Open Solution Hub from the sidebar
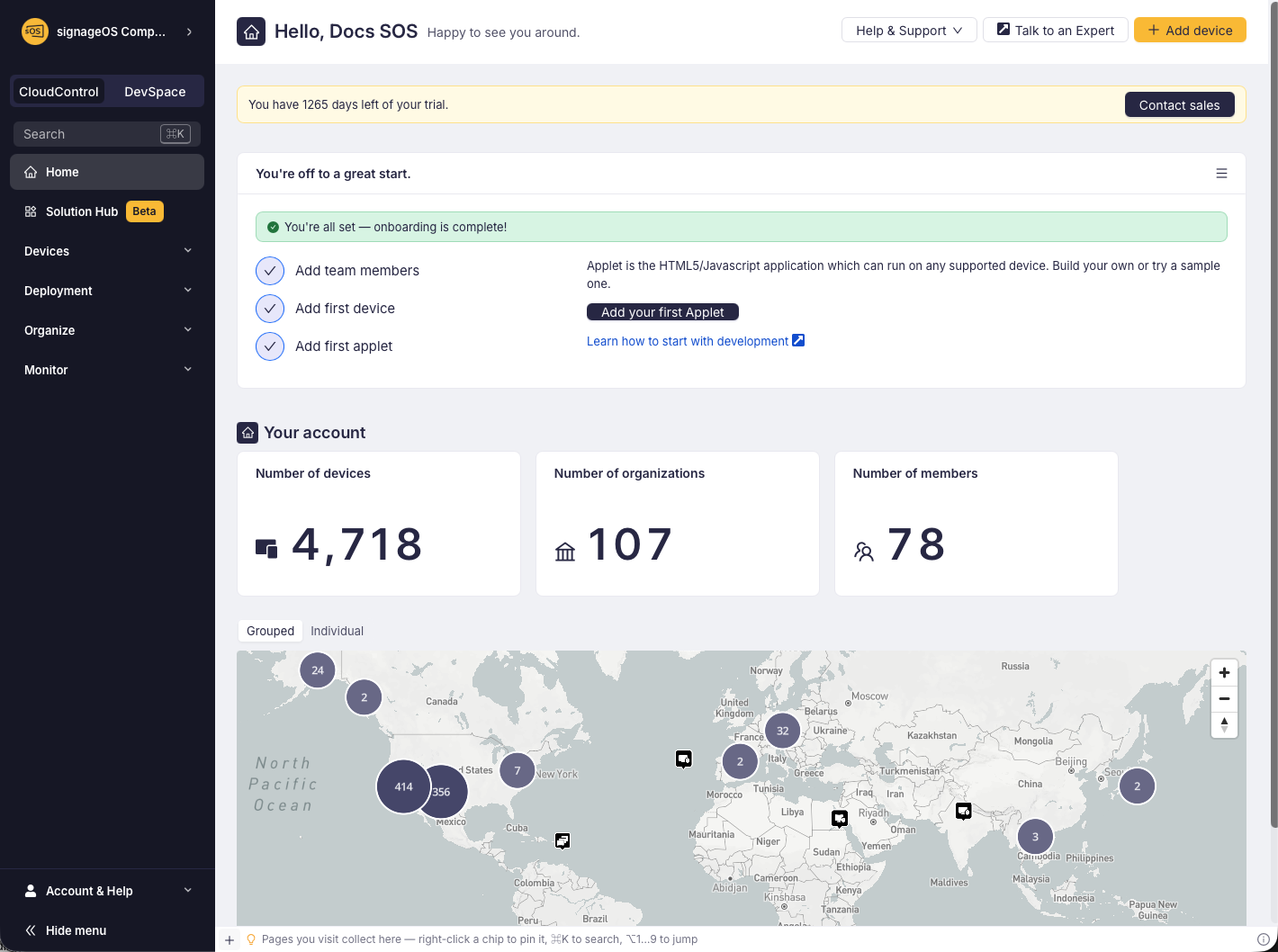 pyautogui.click(x=107, y=211)
